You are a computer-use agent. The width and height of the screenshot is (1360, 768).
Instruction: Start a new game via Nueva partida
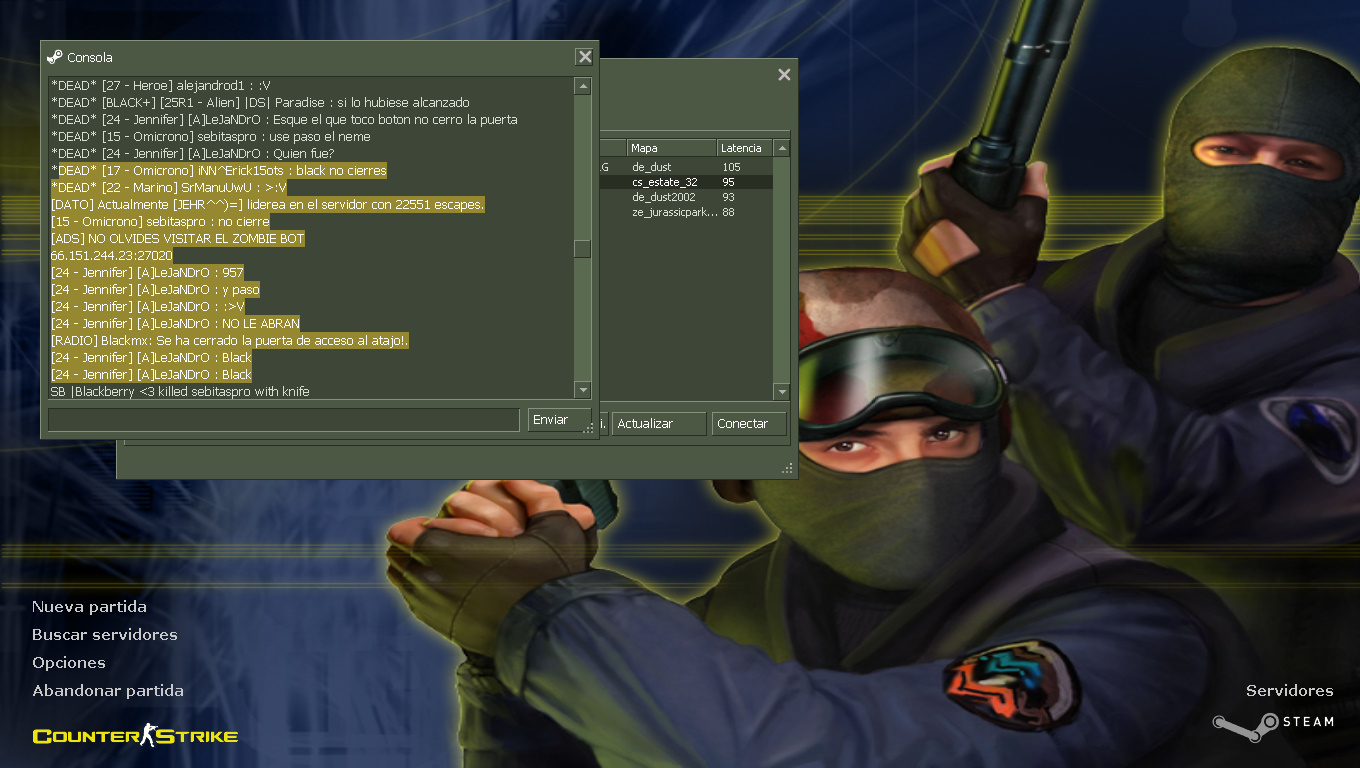[x=89, y=607]
